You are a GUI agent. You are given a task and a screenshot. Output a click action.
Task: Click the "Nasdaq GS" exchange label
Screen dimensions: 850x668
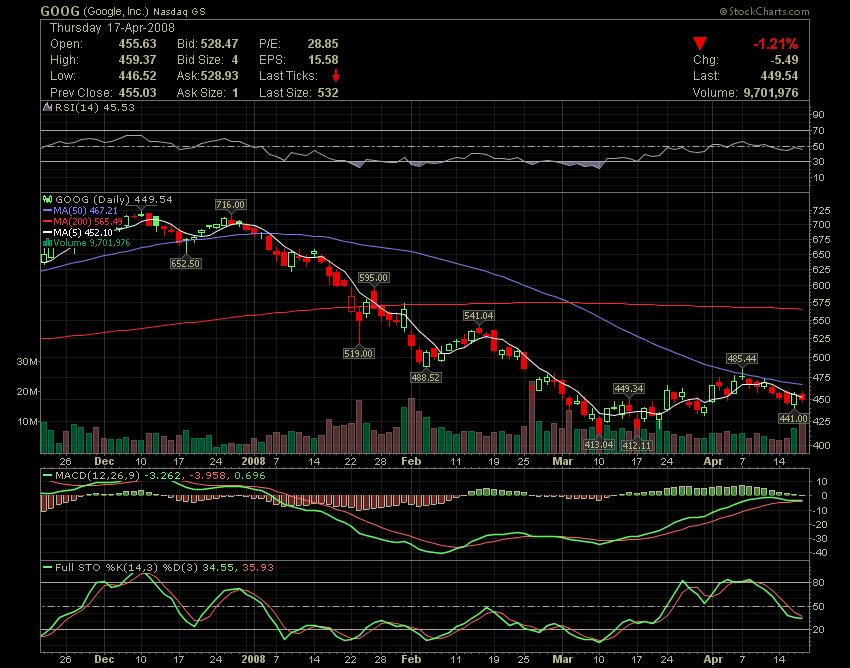179,11
